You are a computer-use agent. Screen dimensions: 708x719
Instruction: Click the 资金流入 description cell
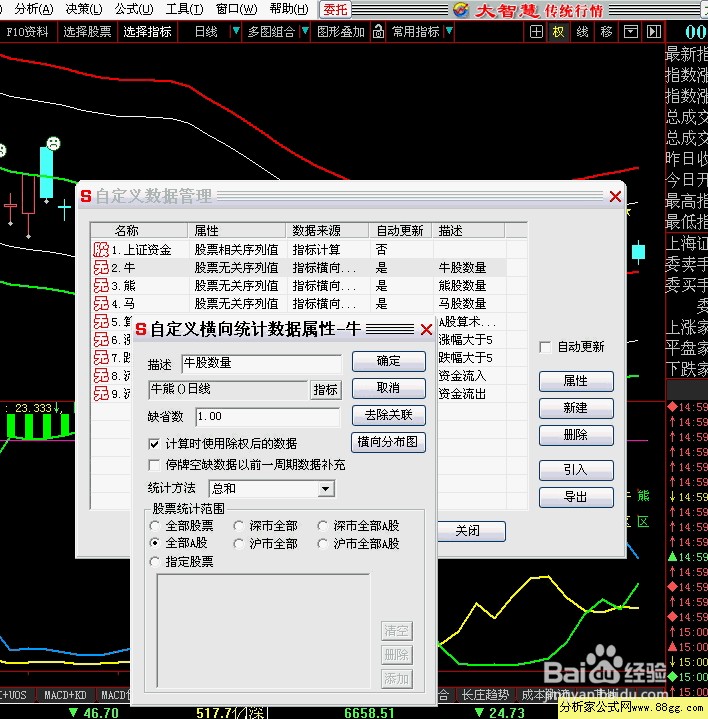[x=462, y=376]
